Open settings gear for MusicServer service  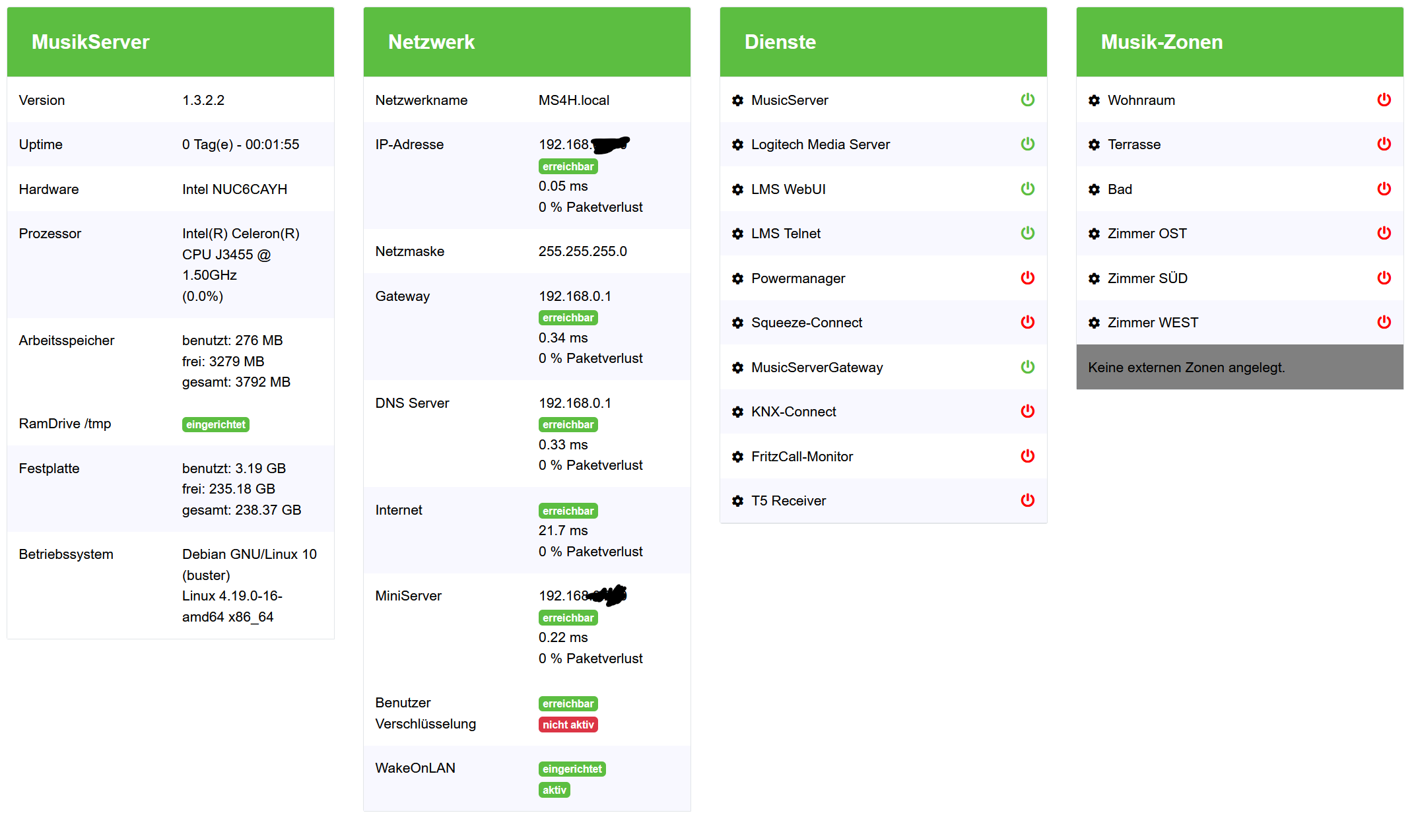737,100
